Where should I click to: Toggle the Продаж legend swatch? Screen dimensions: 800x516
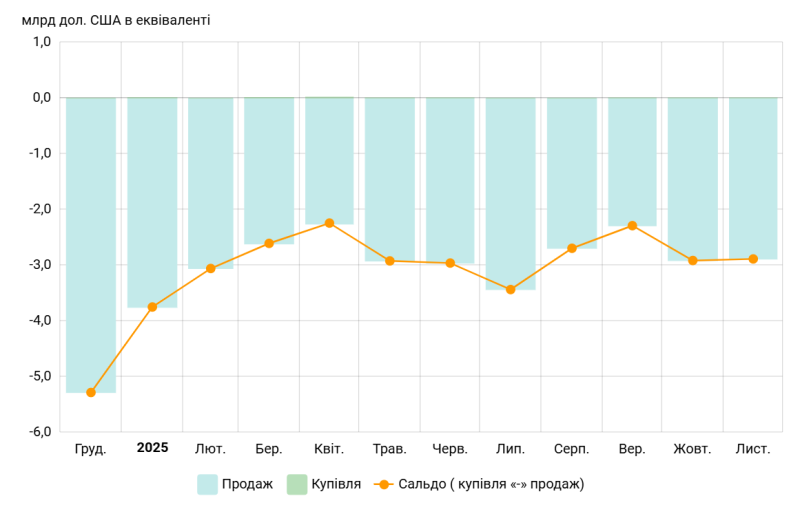click(x=207, y=484)
